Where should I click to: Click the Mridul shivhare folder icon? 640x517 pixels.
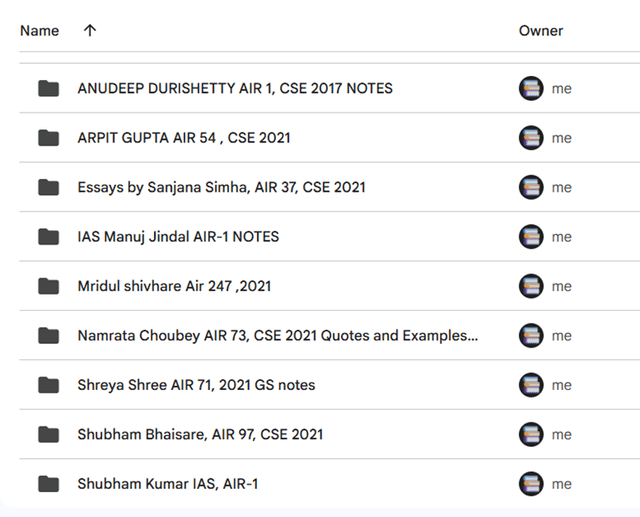[x=48, y=286]
